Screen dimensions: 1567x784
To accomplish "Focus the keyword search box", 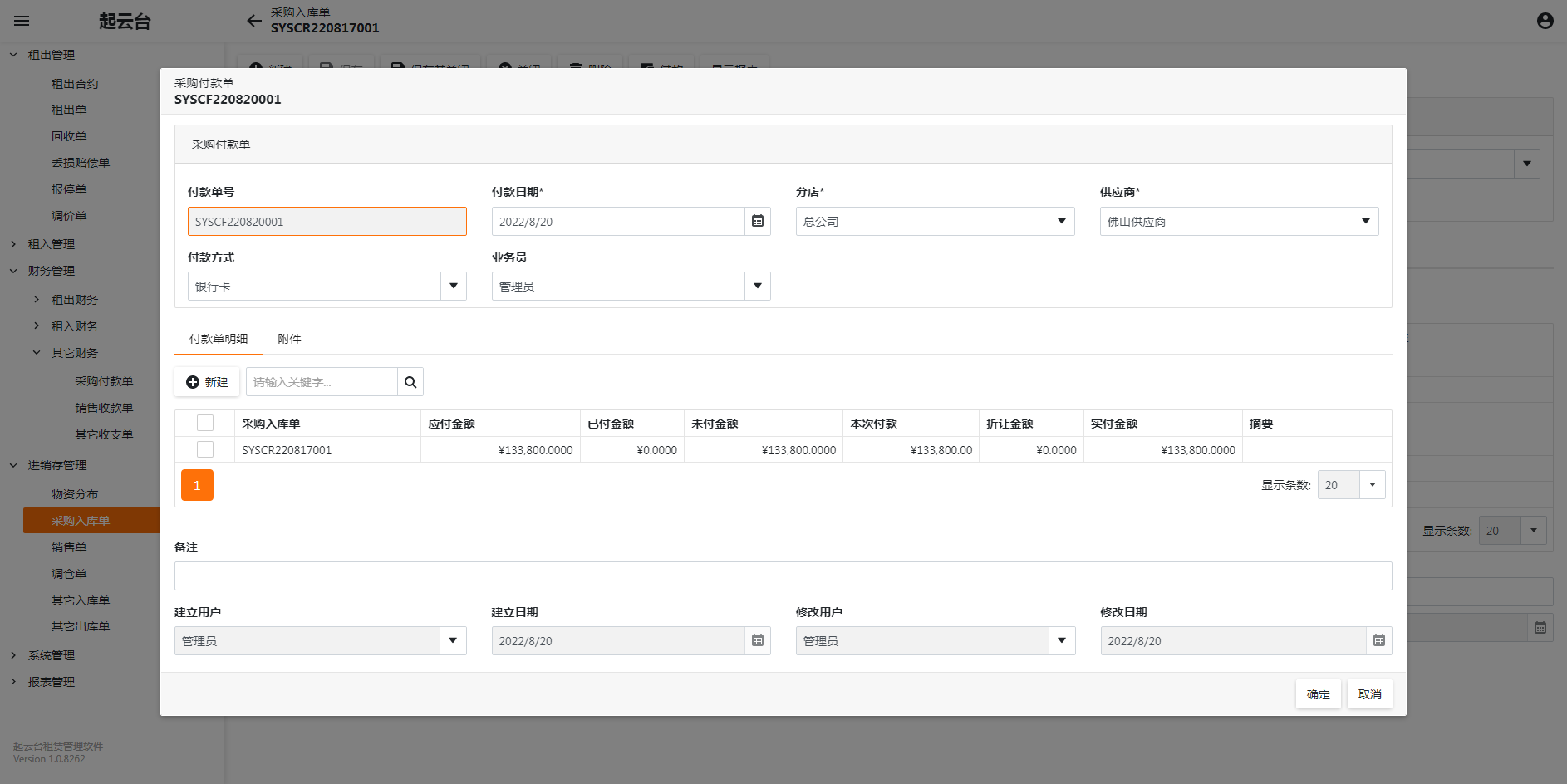I will [x=322, y=382].
